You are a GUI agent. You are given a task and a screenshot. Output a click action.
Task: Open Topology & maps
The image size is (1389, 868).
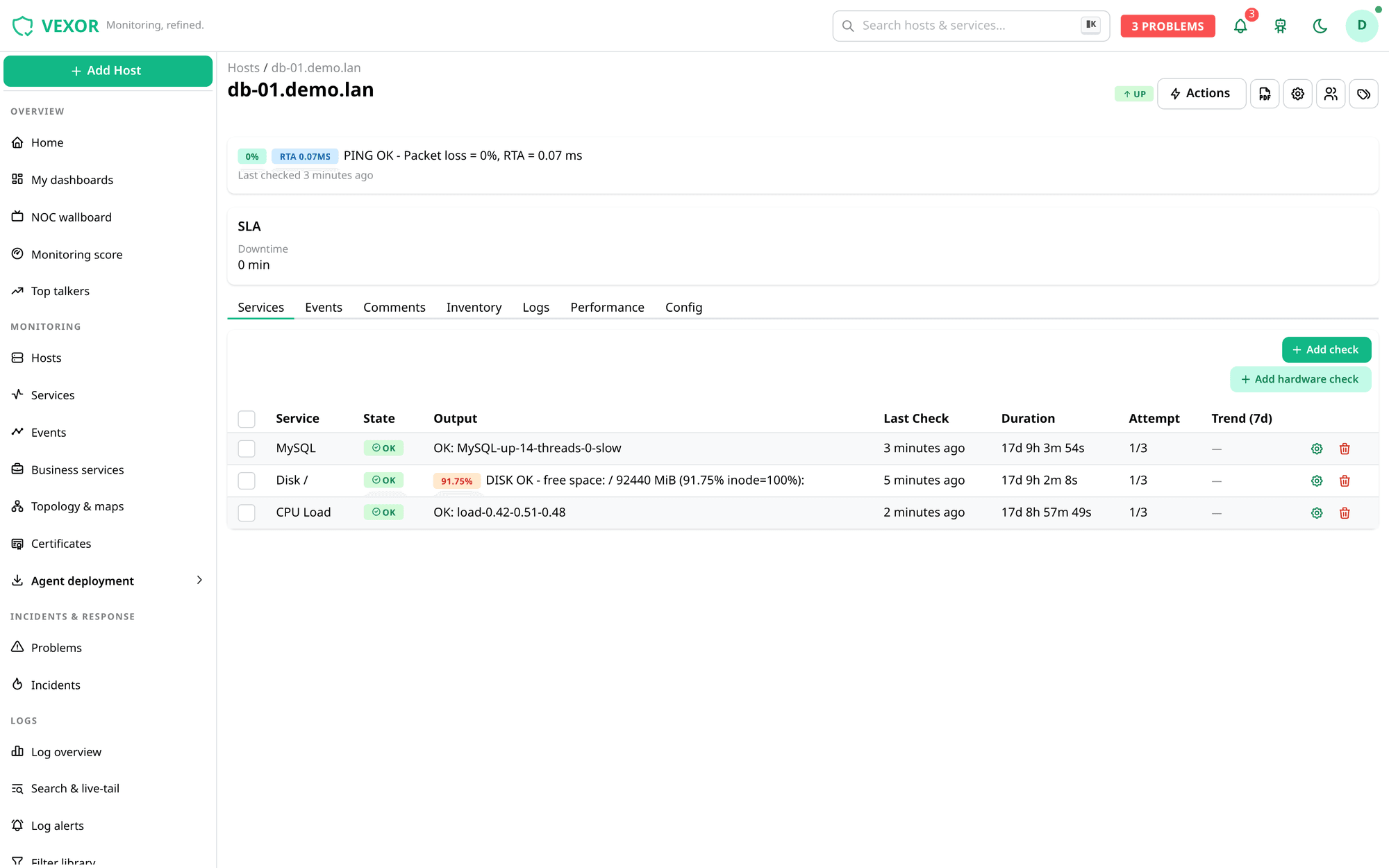tap(108, 506)
